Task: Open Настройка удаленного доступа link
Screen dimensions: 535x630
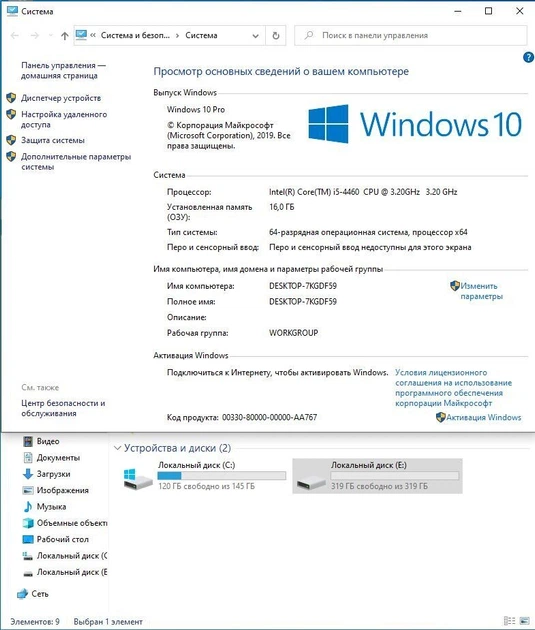Action: (64, 119)
